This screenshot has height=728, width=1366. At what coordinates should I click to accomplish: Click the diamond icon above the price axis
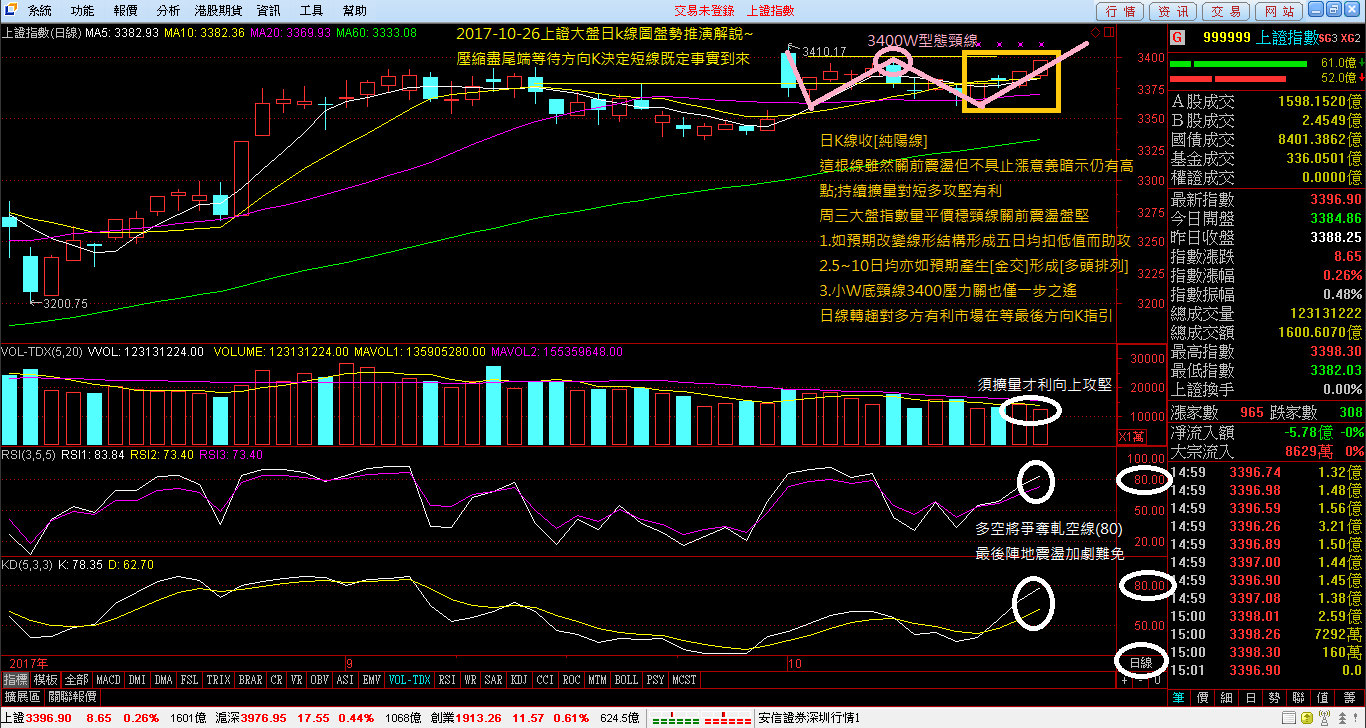(1095, 33)
